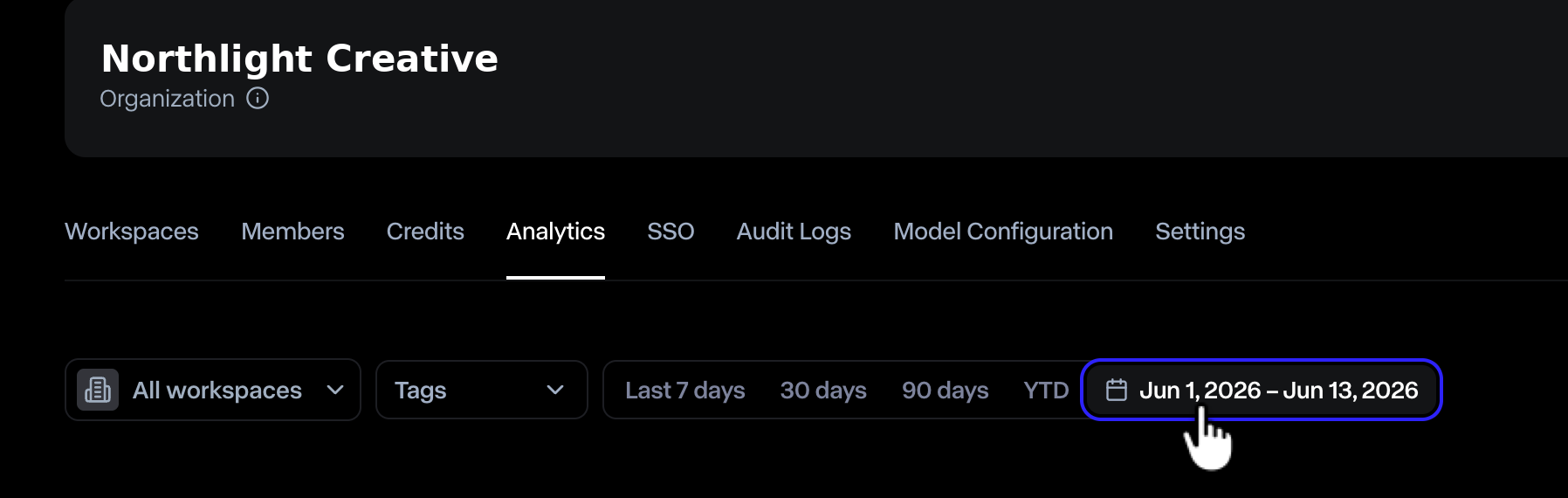Select the YTD range option

1046,390
